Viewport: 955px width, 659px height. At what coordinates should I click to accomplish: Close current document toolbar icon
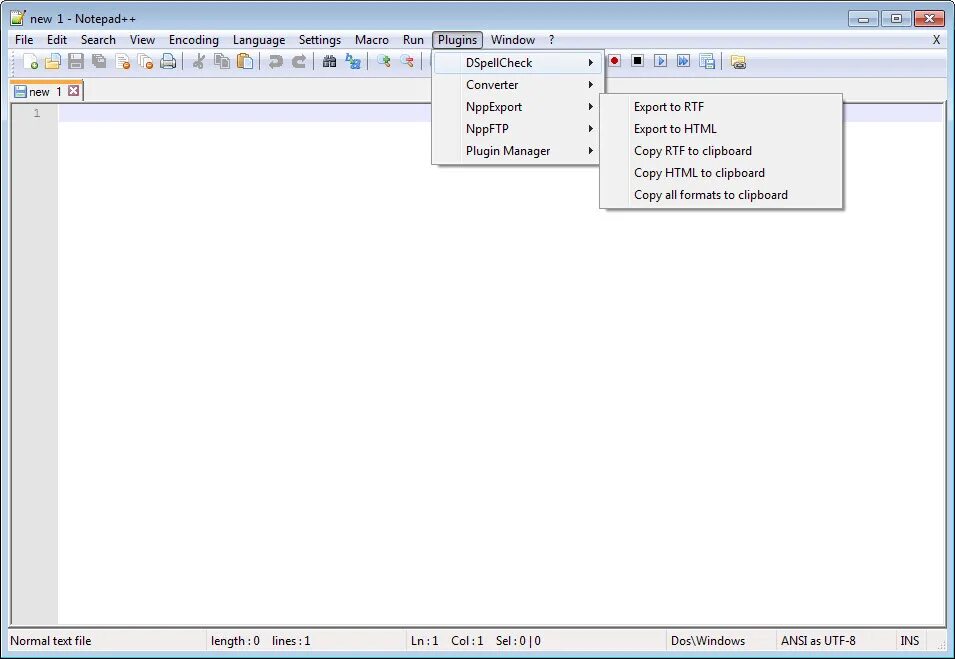click(122, 62)
